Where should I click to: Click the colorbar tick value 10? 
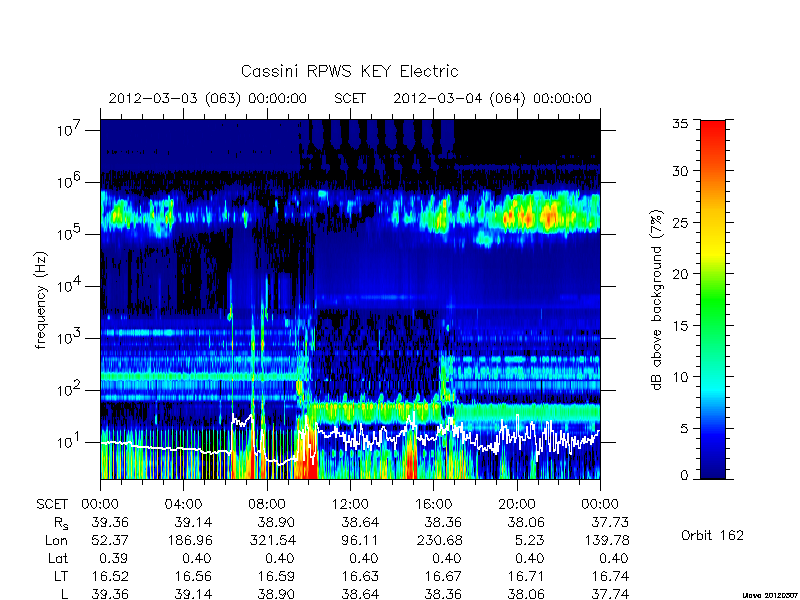[x=681, y=377]
